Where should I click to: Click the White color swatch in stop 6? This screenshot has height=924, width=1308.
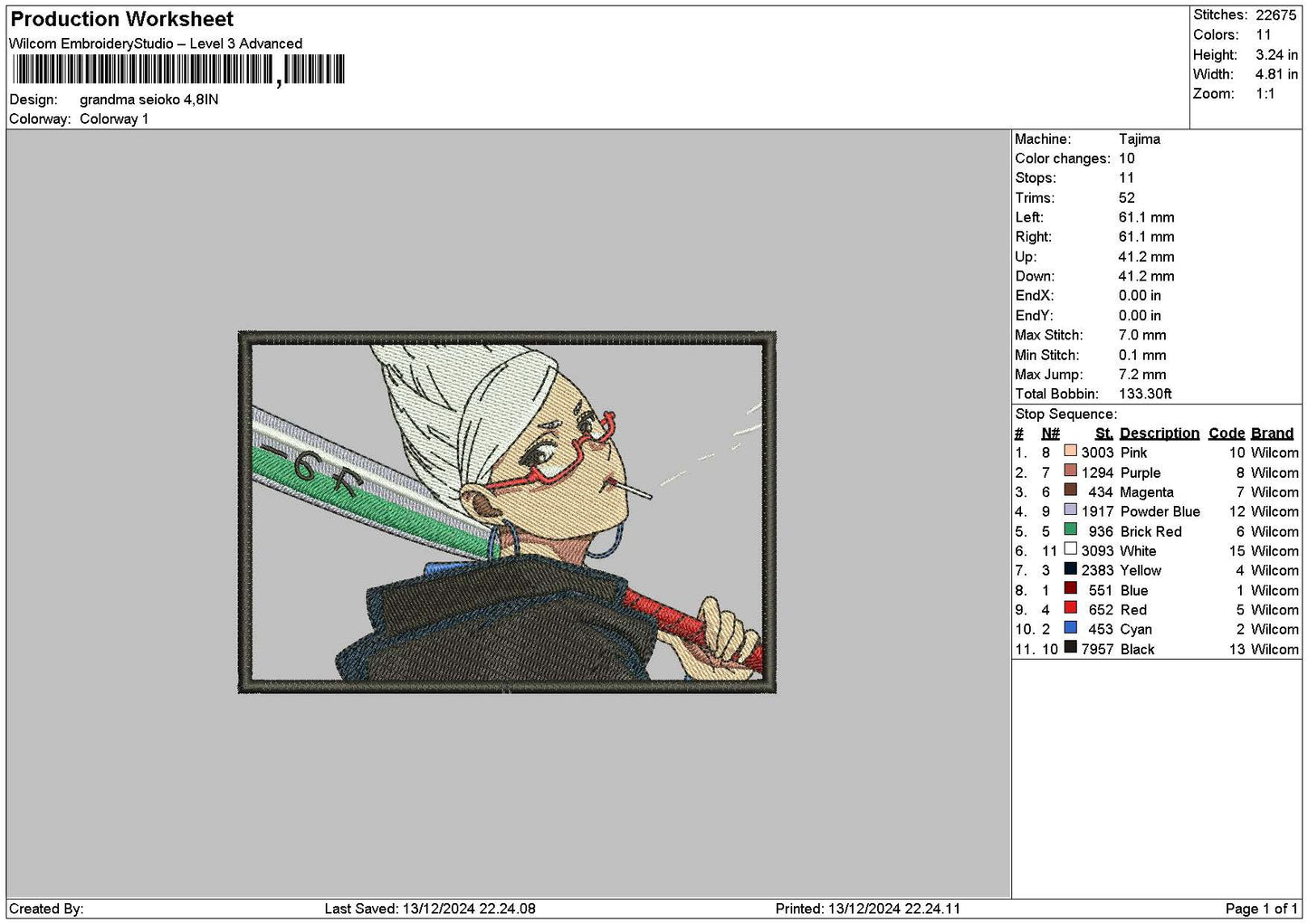1071,550
